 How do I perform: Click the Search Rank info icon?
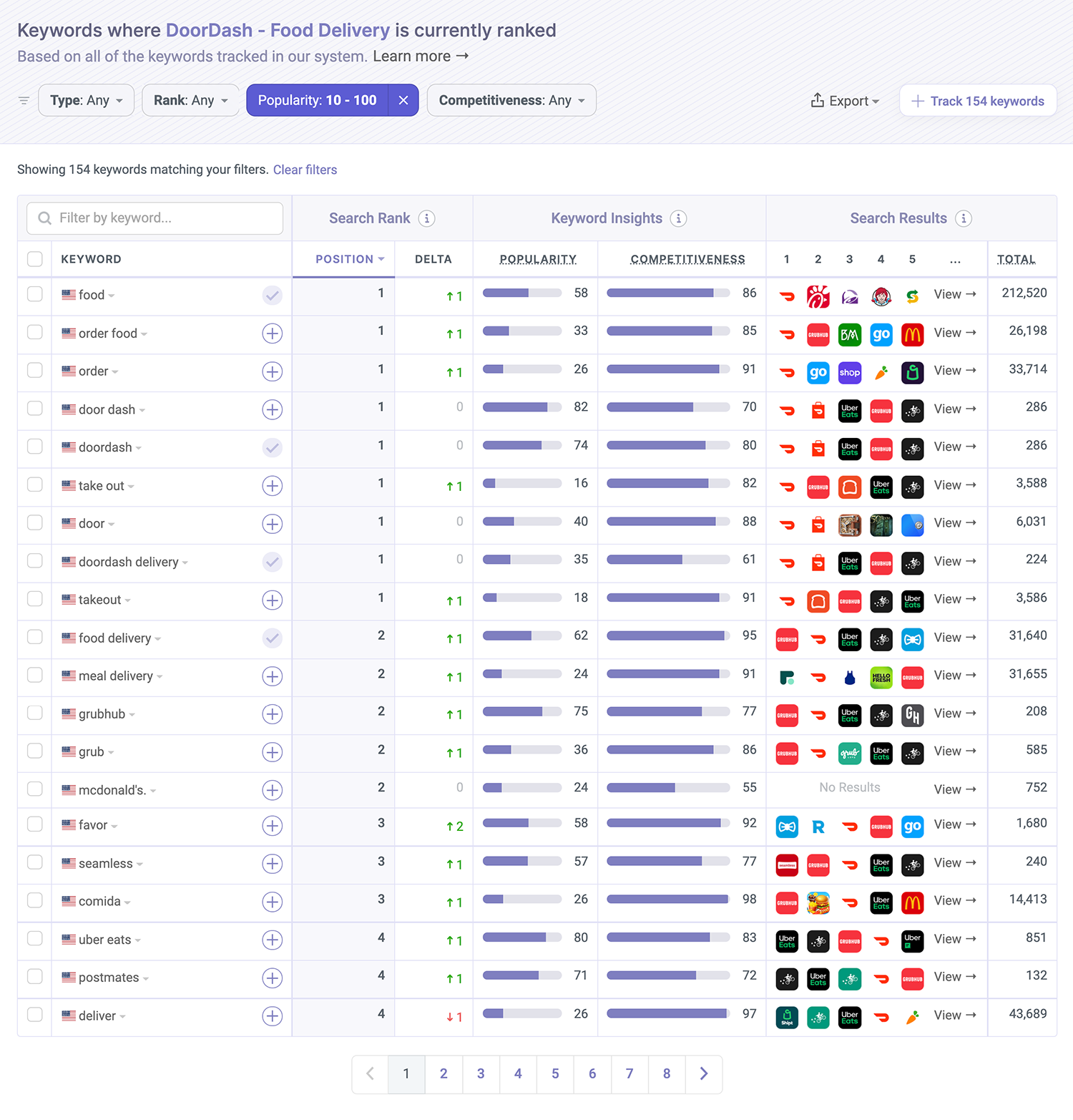[x=426, y=218]
